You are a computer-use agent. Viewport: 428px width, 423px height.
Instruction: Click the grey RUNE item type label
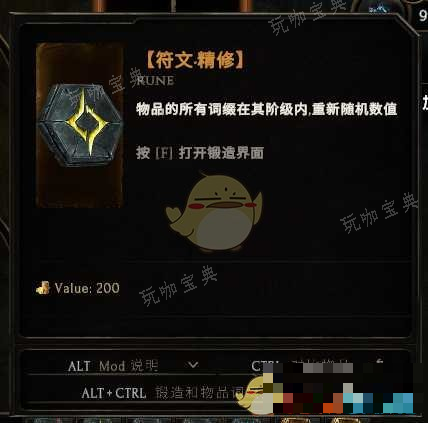155,80
